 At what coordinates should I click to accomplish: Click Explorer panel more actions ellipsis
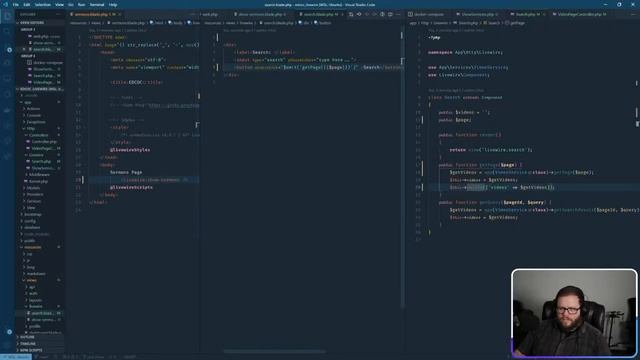coord(58,14)
